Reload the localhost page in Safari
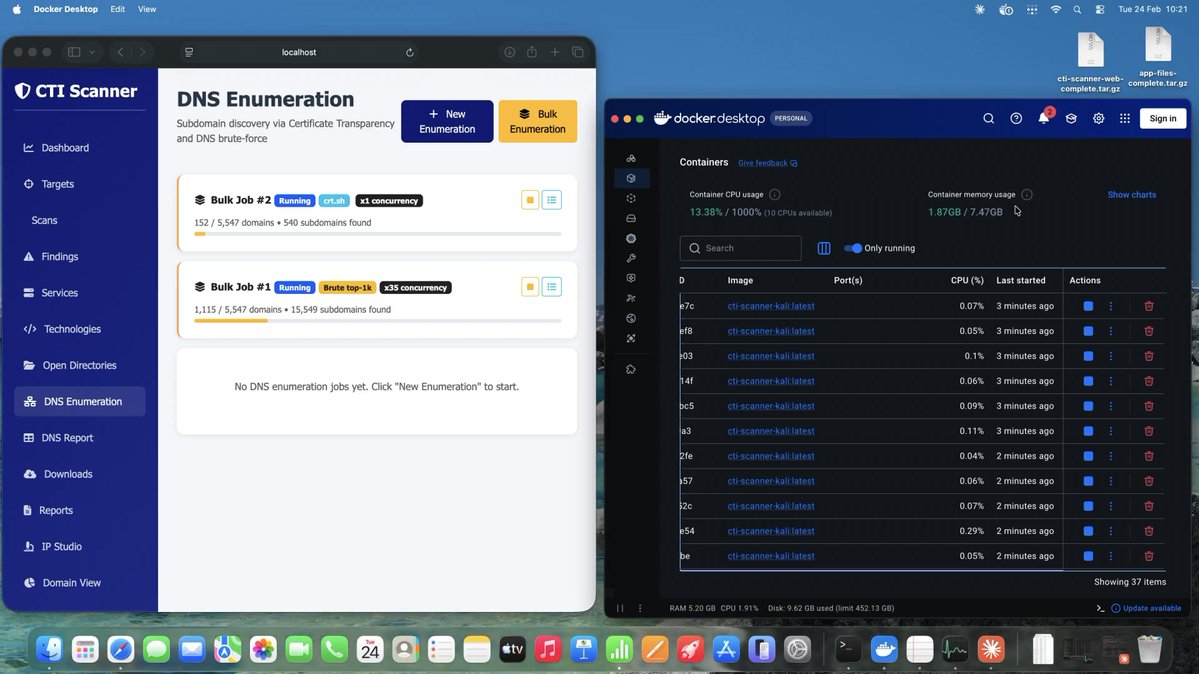 [x=410, y=53]
